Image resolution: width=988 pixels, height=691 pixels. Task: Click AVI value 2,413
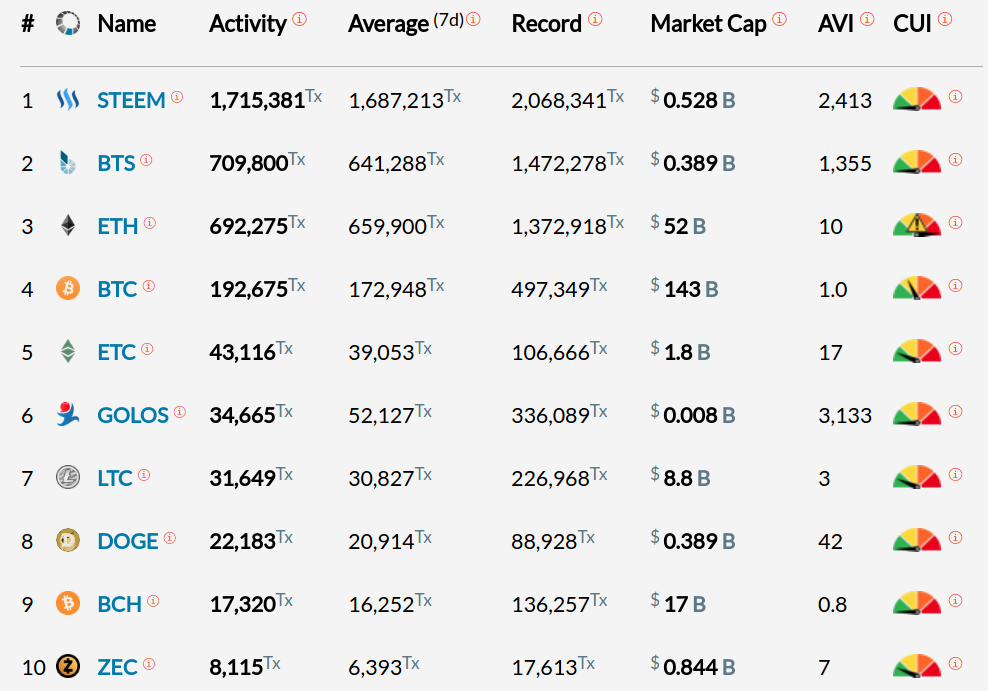[845, 100]
